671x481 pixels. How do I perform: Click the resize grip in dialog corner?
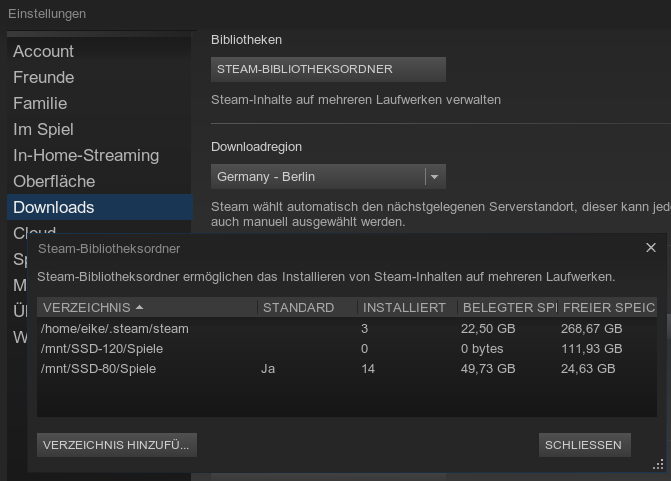coord(658,464)
